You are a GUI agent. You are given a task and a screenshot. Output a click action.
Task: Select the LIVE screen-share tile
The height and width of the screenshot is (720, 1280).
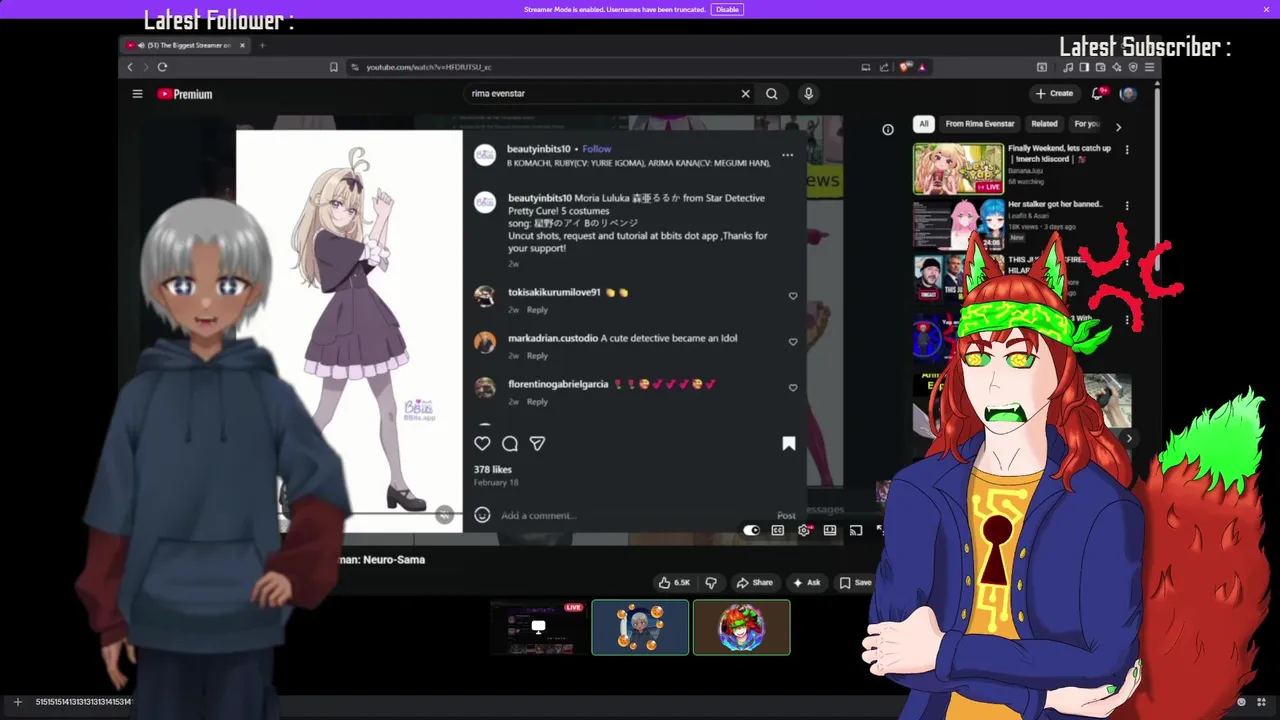(x=539, y=627)
